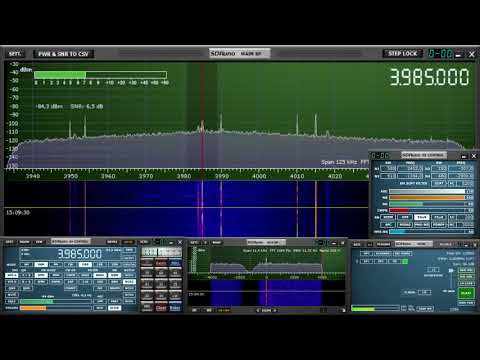Click the orange SQUELCH slider
The image size is (480, 360).
(56, 308)
